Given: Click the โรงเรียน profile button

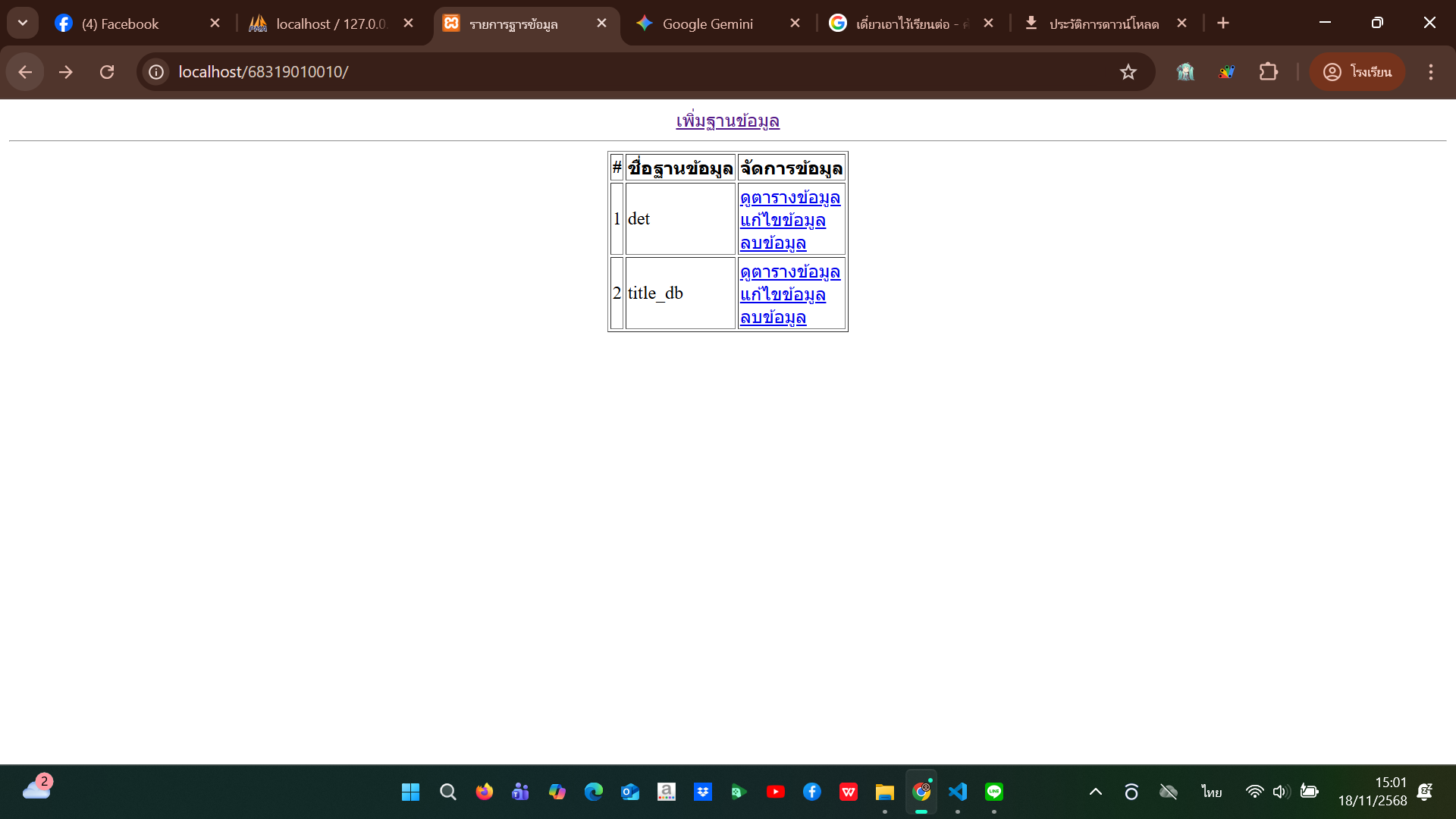Looking at the screenshot, I should point(1357,72).
